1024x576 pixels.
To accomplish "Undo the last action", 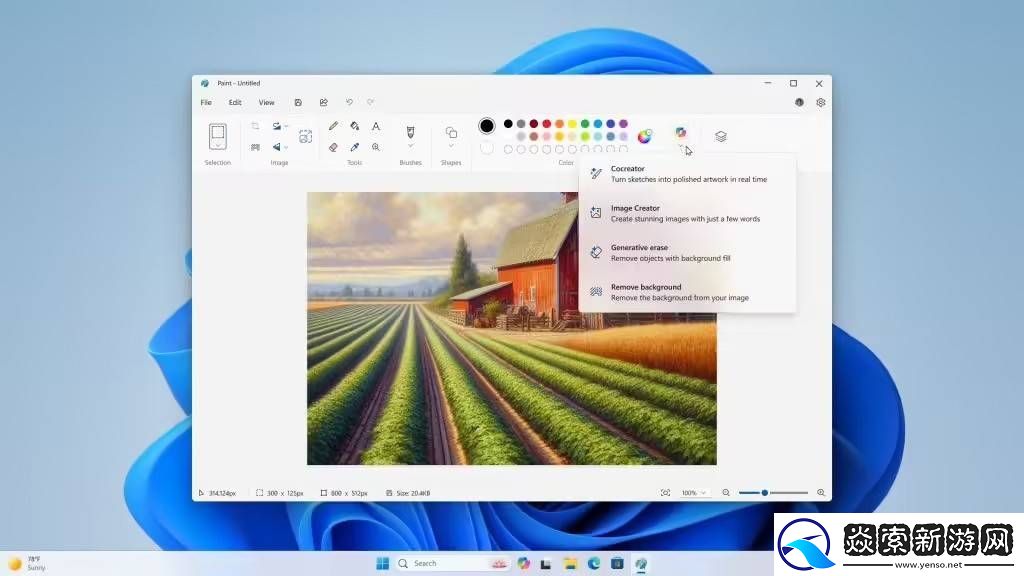I will click(349, 102).
